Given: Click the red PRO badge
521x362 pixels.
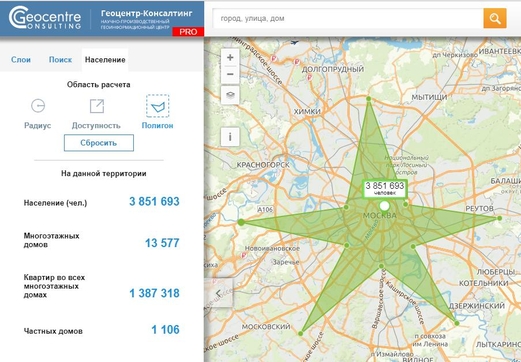Looking at the screenshot, I should (x=188, y=32).
